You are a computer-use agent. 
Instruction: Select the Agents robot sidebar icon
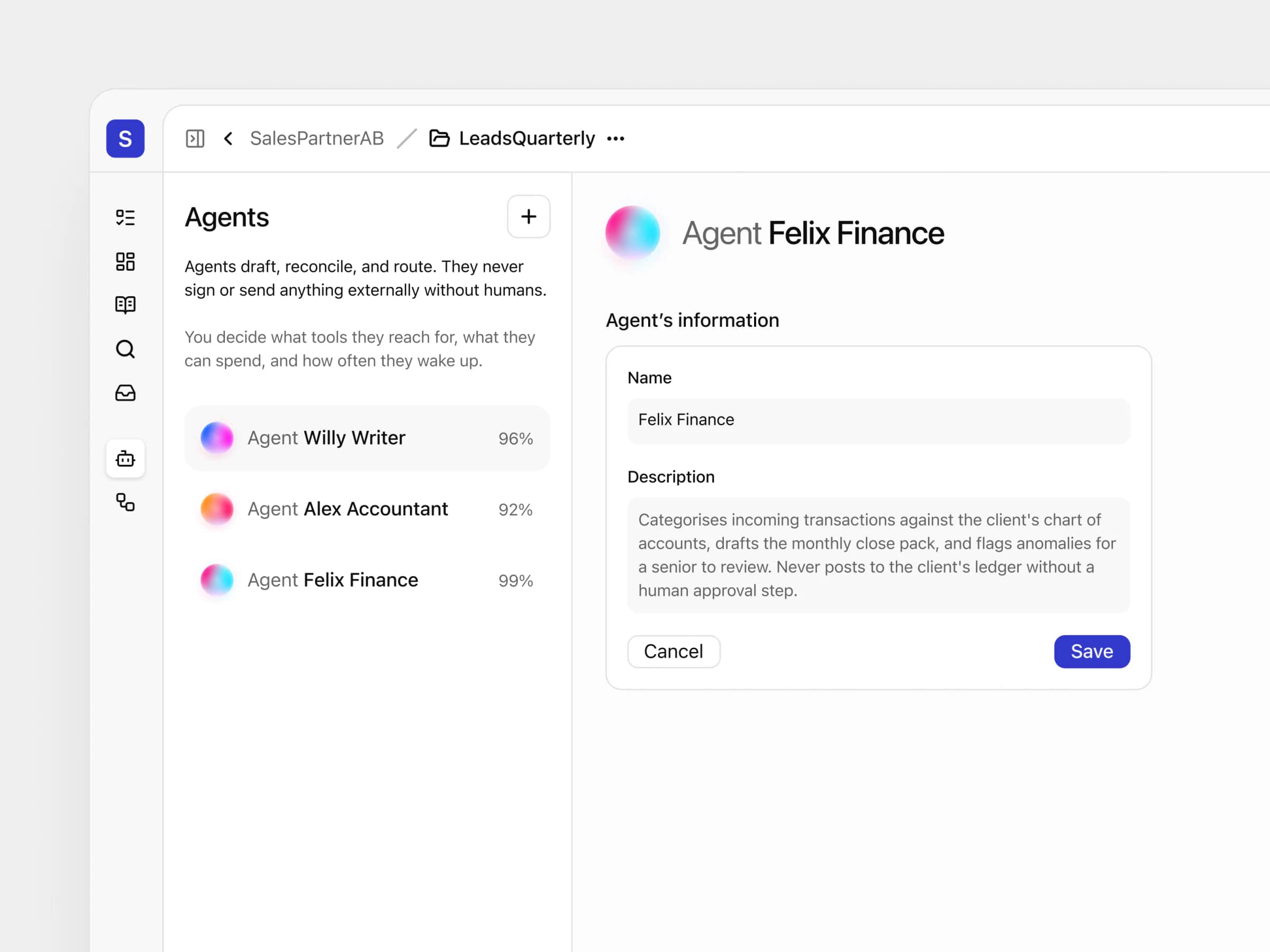[125, 459]
